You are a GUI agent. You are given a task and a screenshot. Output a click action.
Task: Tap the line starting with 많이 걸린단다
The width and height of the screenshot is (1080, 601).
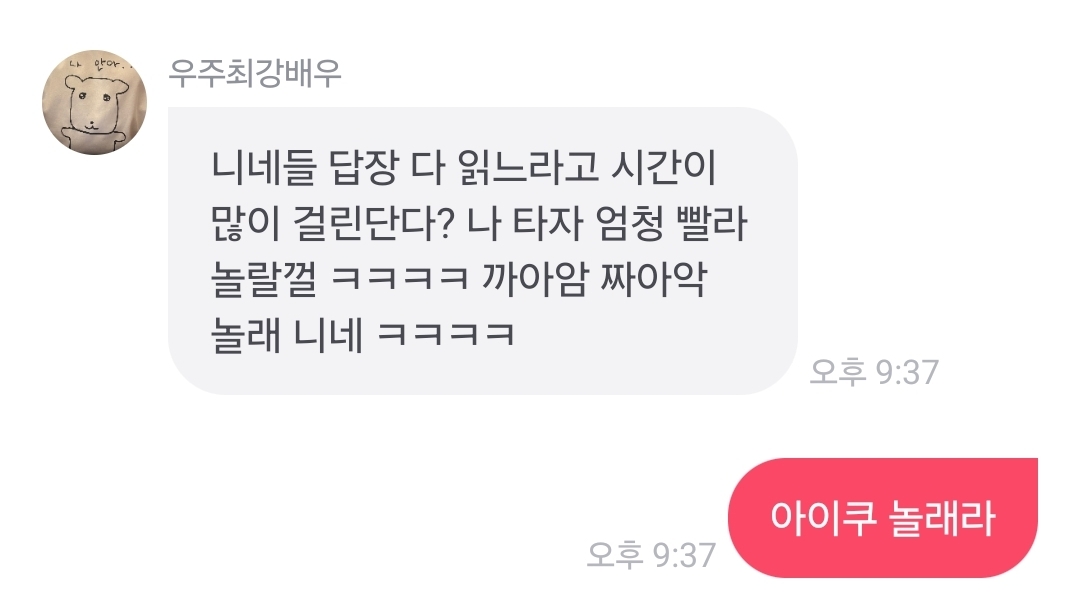(x=479, y=224)
